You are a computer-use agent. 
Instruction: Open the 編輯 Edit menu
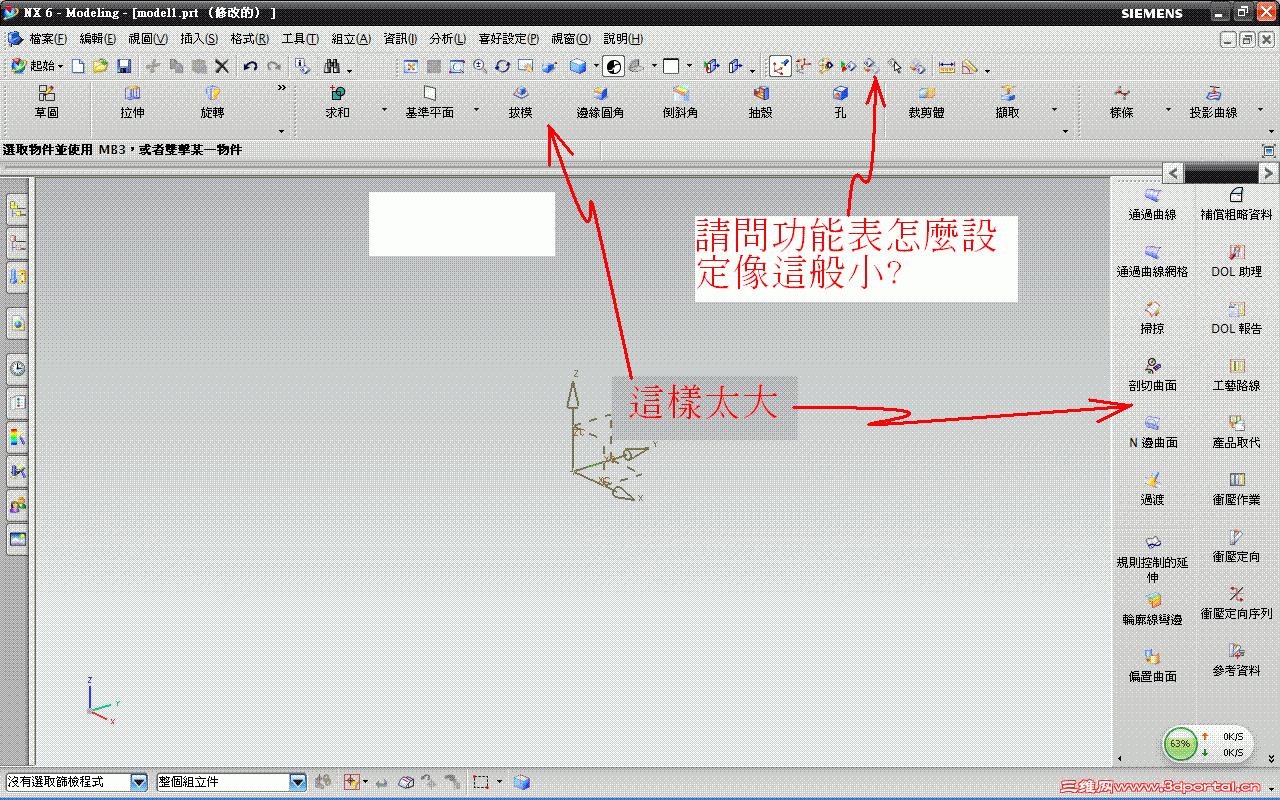(98, 39)
